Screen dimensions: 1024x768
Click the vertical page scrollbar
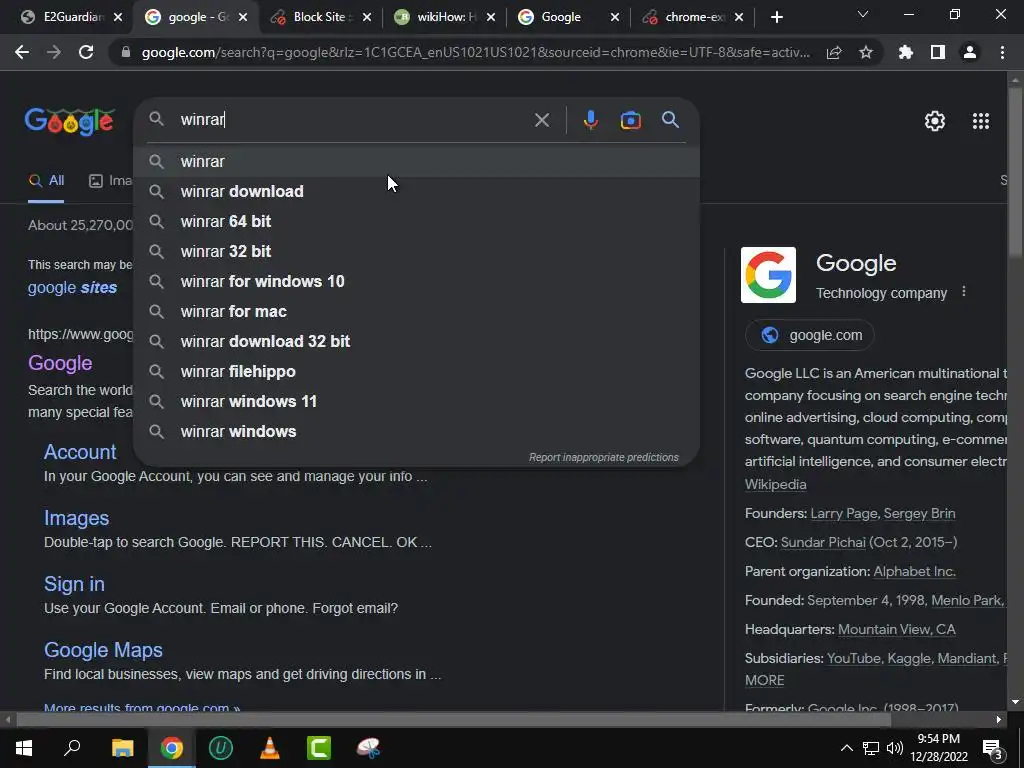1015,392
